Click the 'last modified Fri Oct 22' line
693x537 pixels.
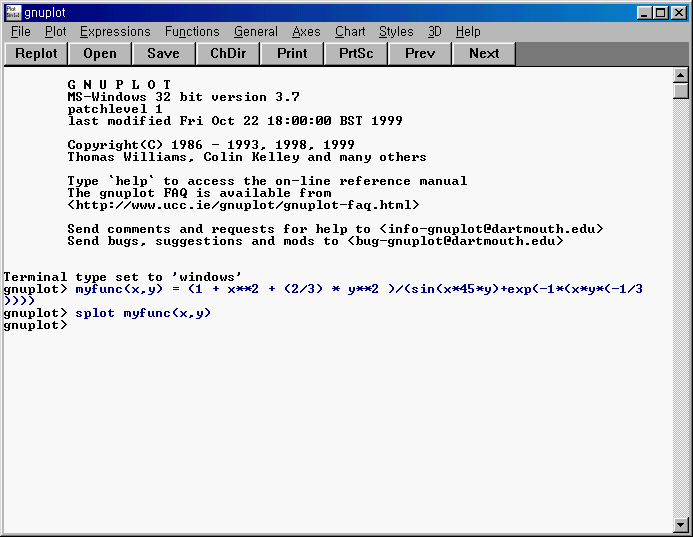235,121
